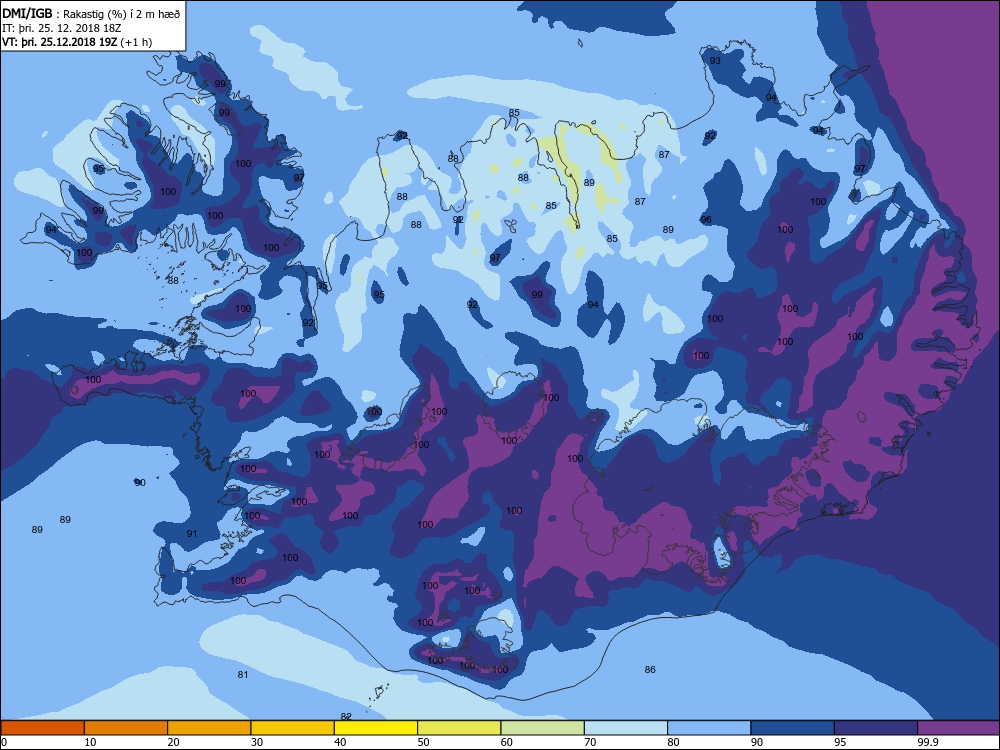Image resolution: width=1000 pixels, height=750 pixels.
Task: Click the map humidity value '93'
Action: click(x=715, y=61)
